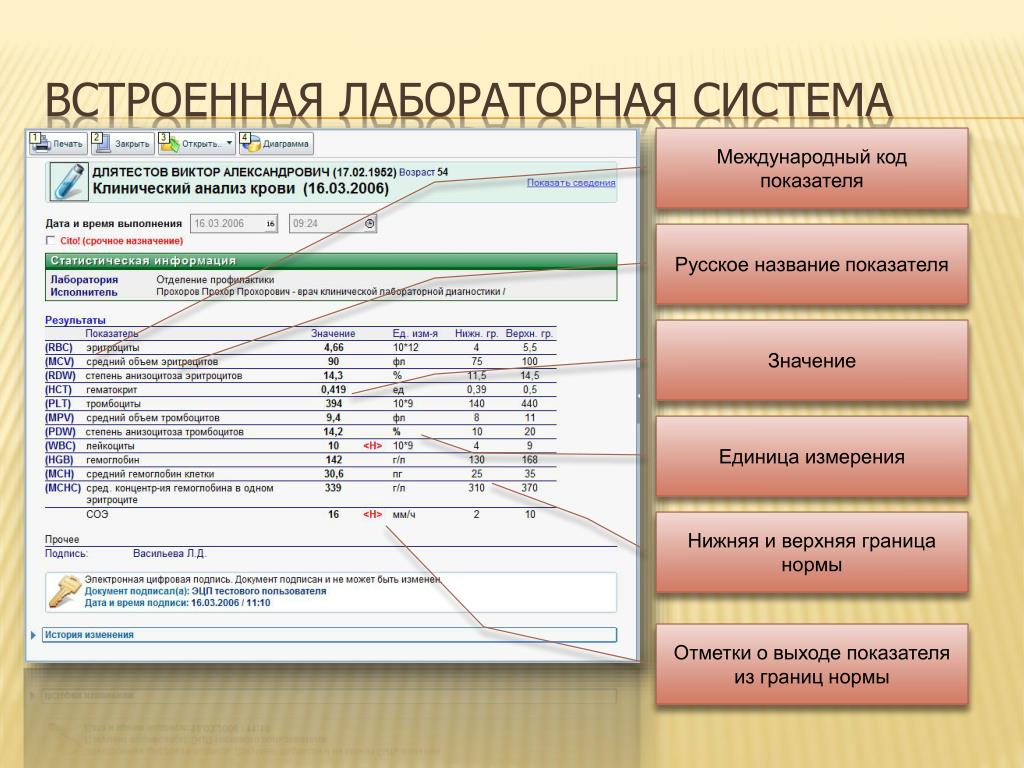Click the golden key signature icon
The height and width of the screenshot is (768, 1024).
pos(64,591)
